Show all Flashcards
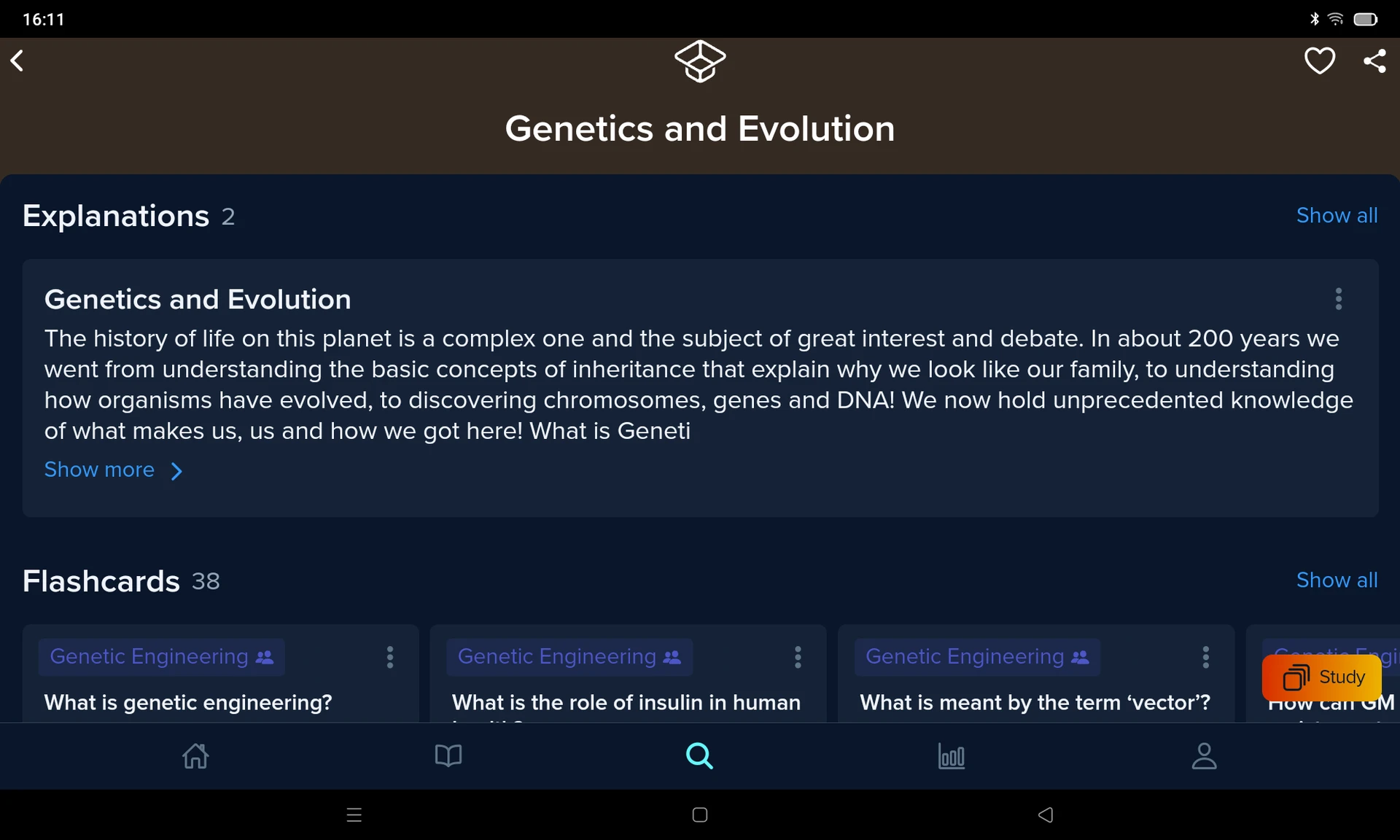 coord(1337,580)
